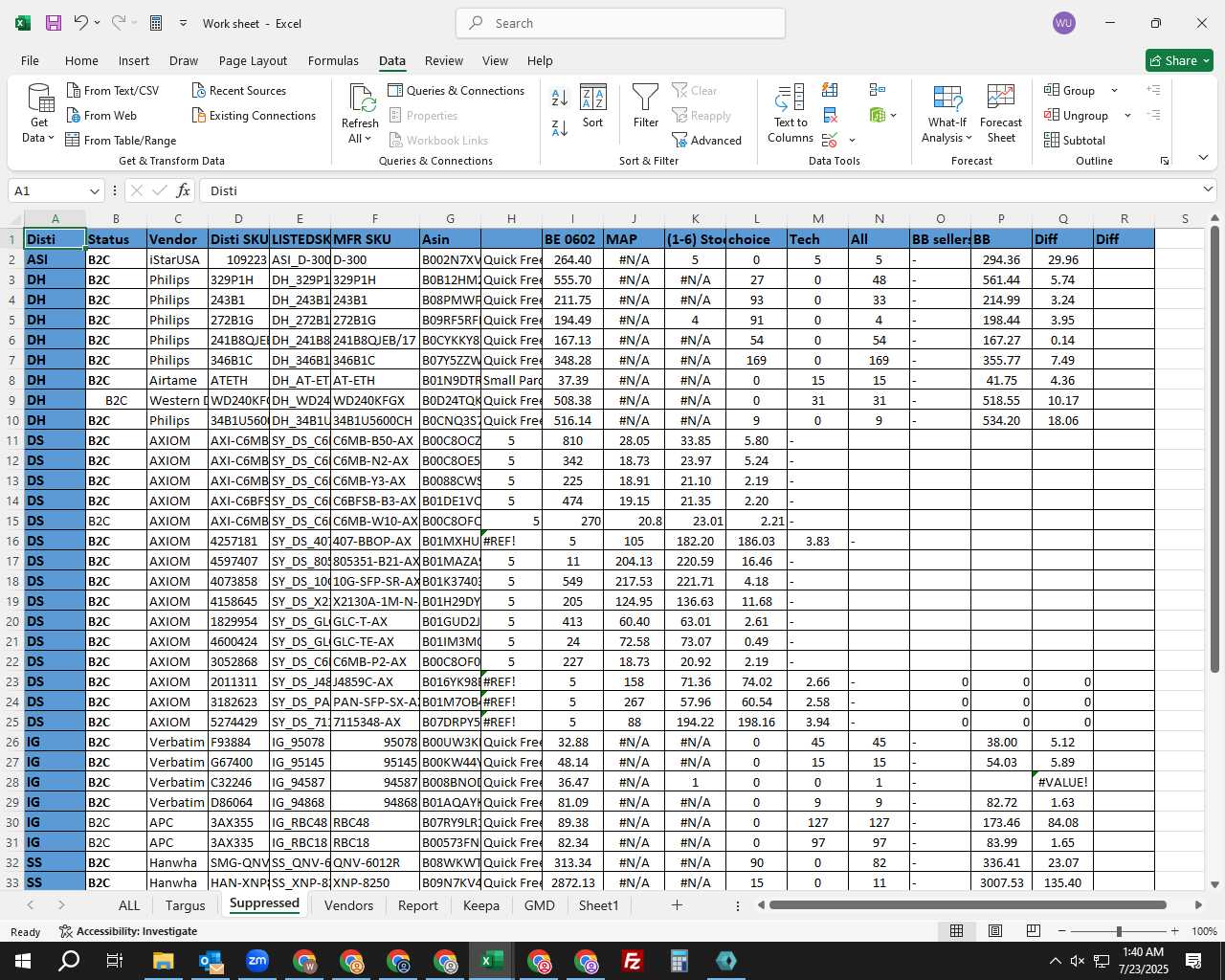Sort A to Z ascending icon
Screen dimensions: 1225x980
[x=560, y=97]
